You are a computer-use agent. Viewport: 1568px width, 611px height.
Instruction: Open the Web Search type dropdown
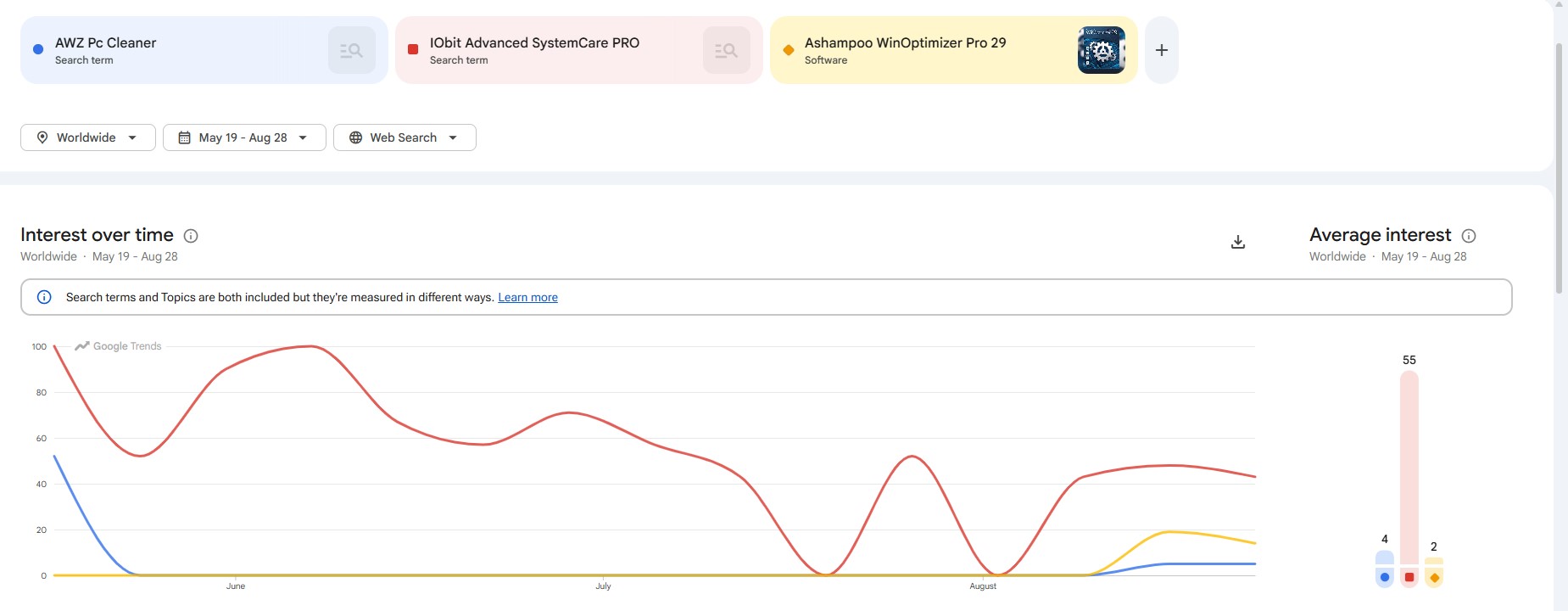405,137
